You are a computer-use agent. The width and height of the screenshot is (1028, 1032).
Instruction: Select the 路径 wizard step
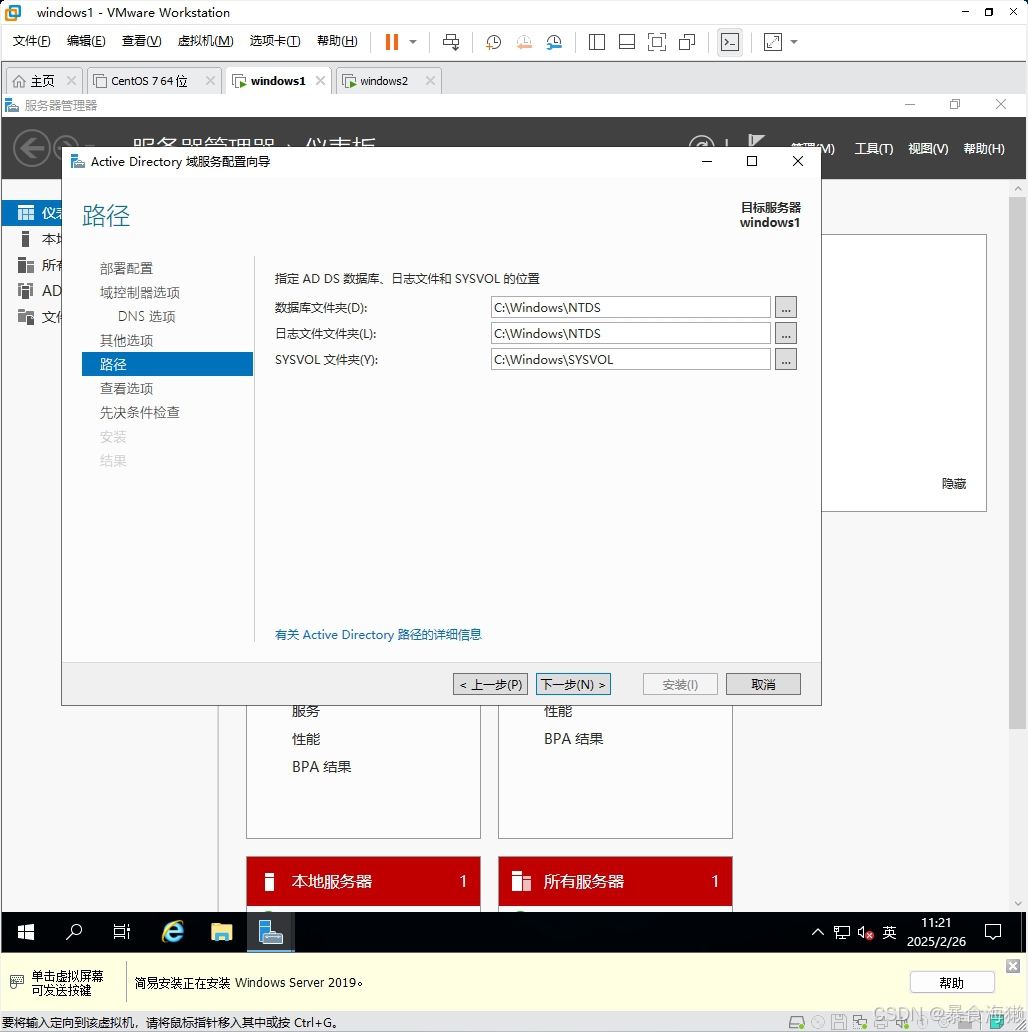[x=167, y=364]
